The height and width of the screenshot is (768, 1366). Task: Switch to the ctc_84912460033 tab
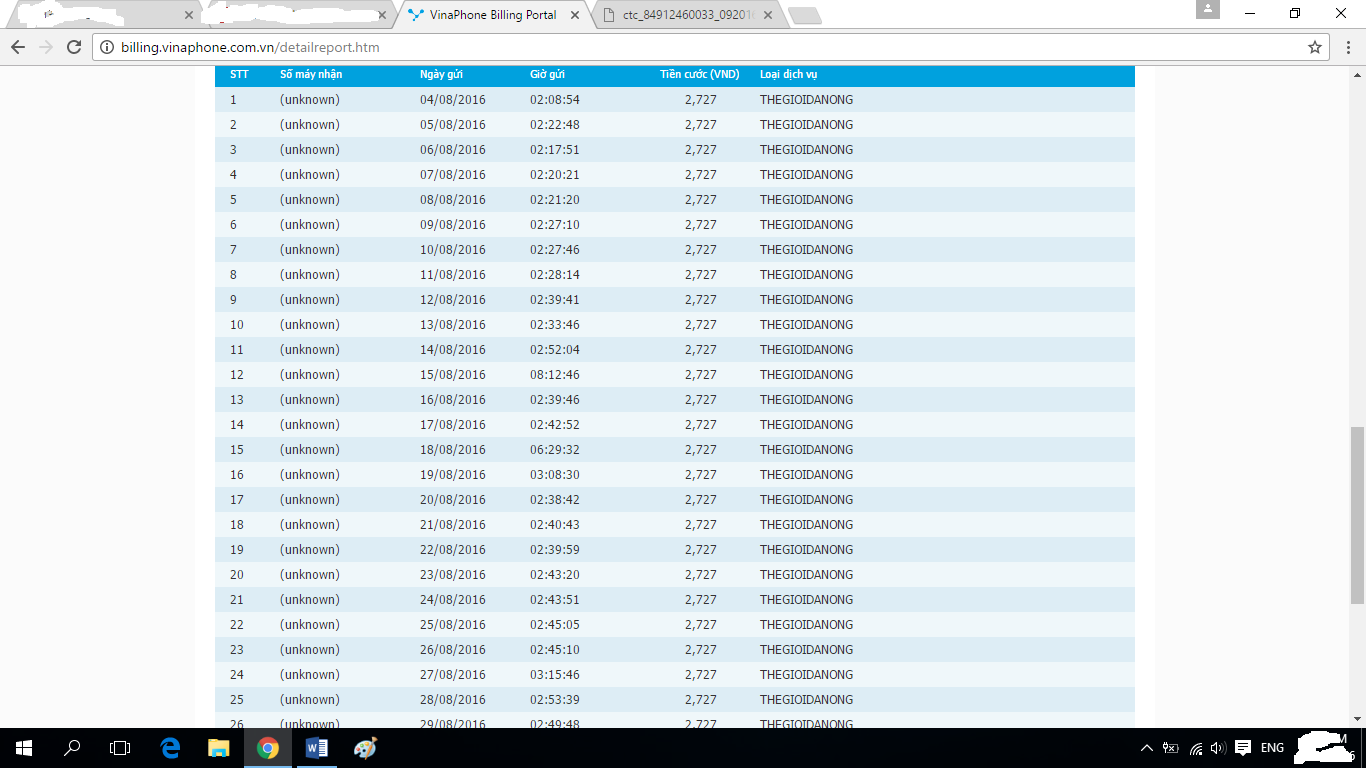coord(690,15)
